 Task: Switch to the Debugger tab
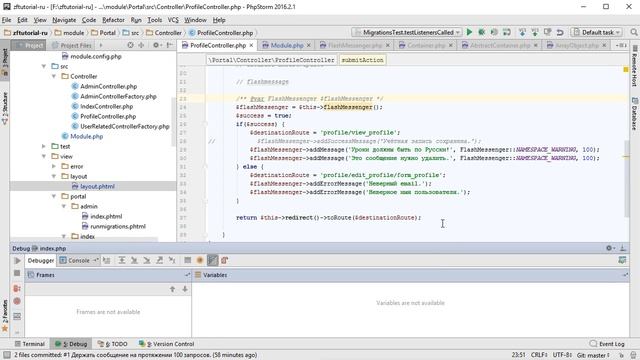[x=41, y=260]
